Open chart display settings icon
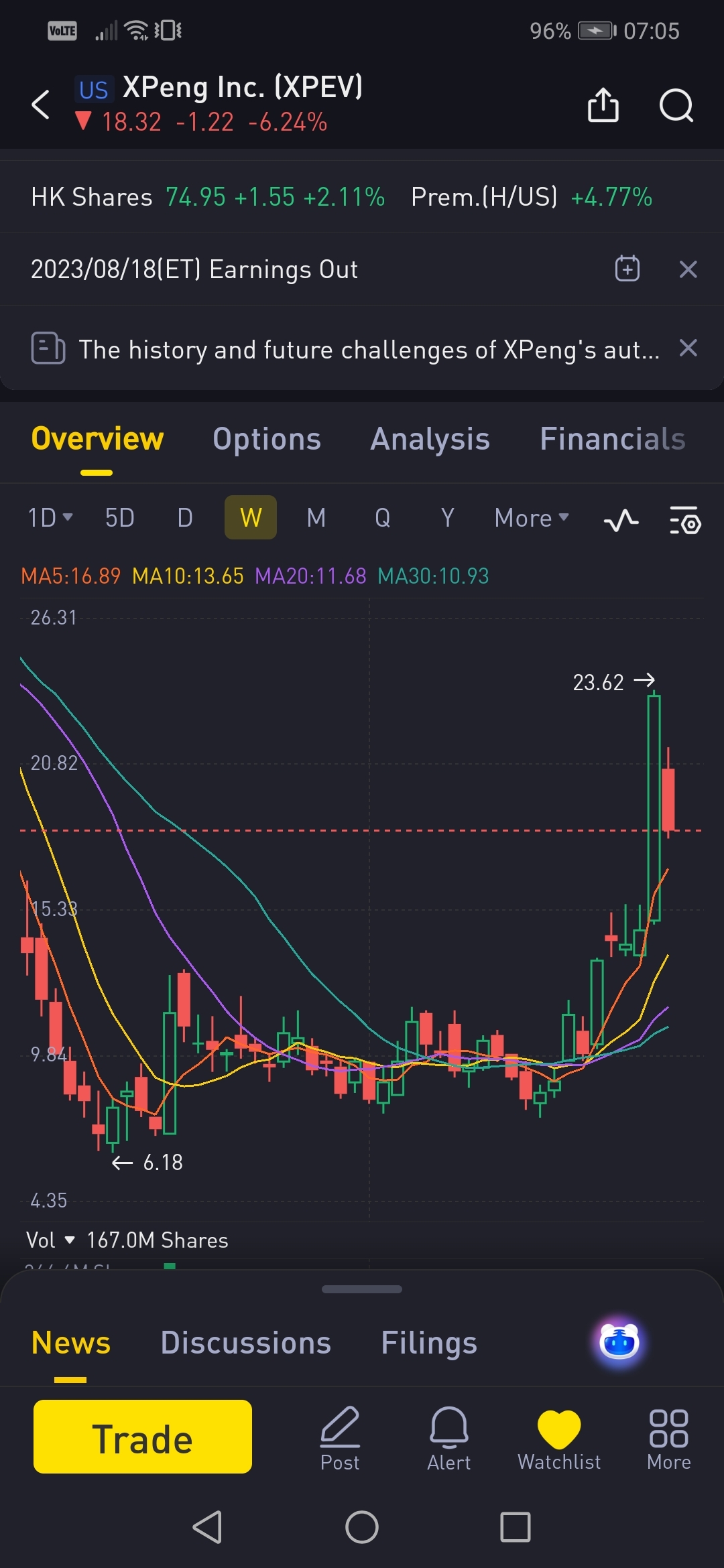Viewport: 724px width, 1568px height. pyautogui.click(x=685, y=520)
